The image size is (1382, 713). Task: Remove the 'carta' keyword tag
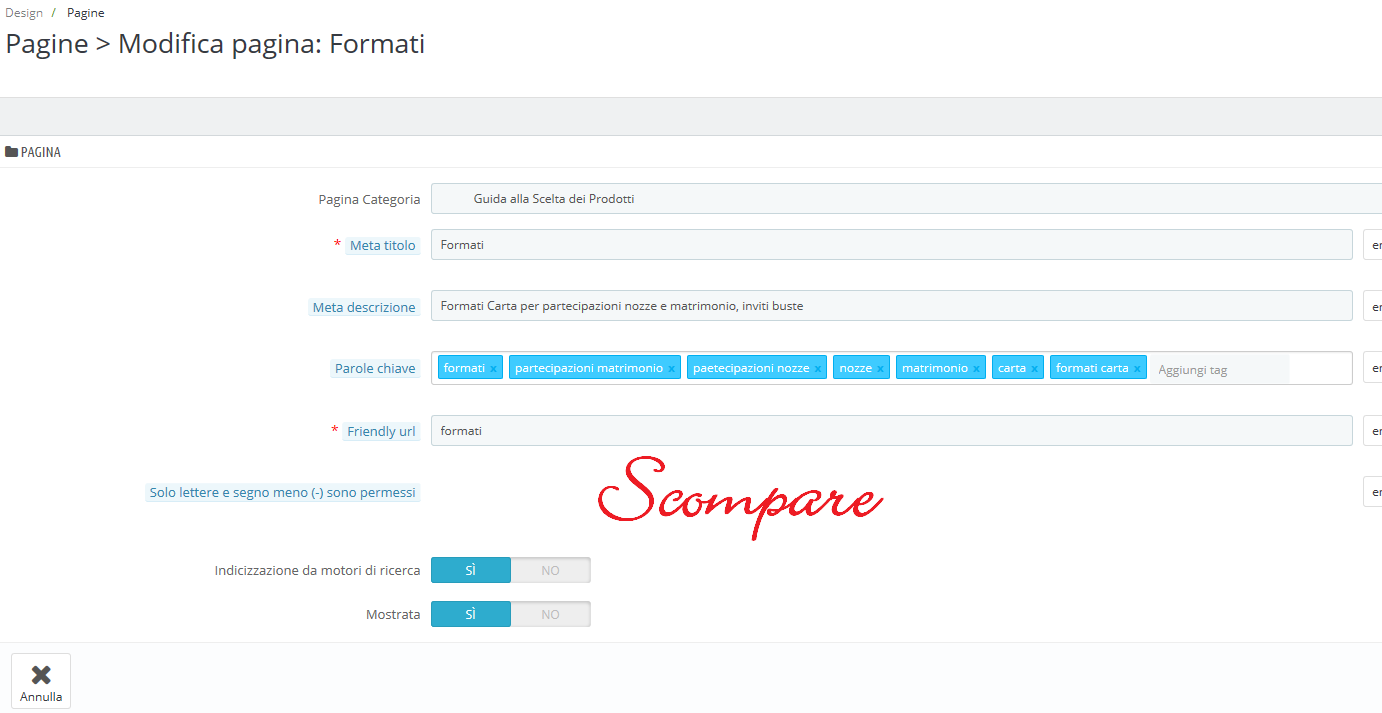[1035, 369]
